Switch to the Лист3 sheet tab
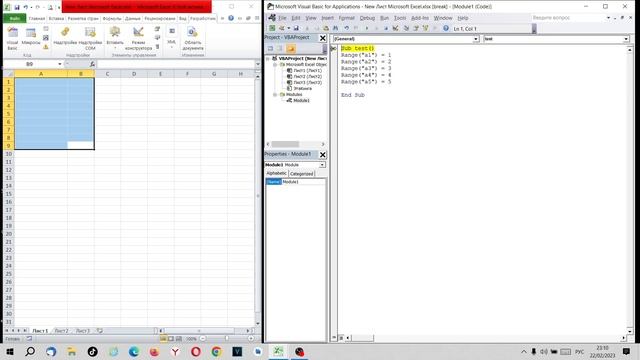Screen dimensions: 640x360 tap(83, 331)
